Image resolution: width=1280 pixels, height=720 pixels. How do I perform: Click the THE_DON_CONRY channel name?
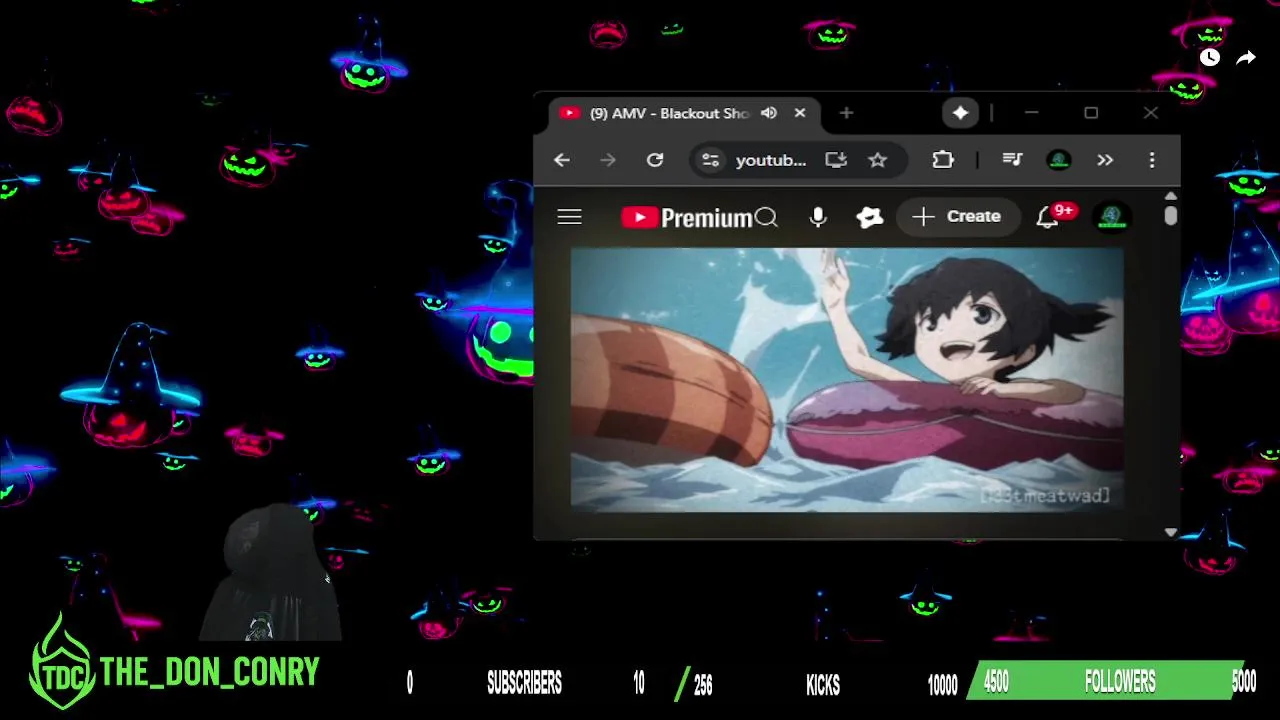209,672
